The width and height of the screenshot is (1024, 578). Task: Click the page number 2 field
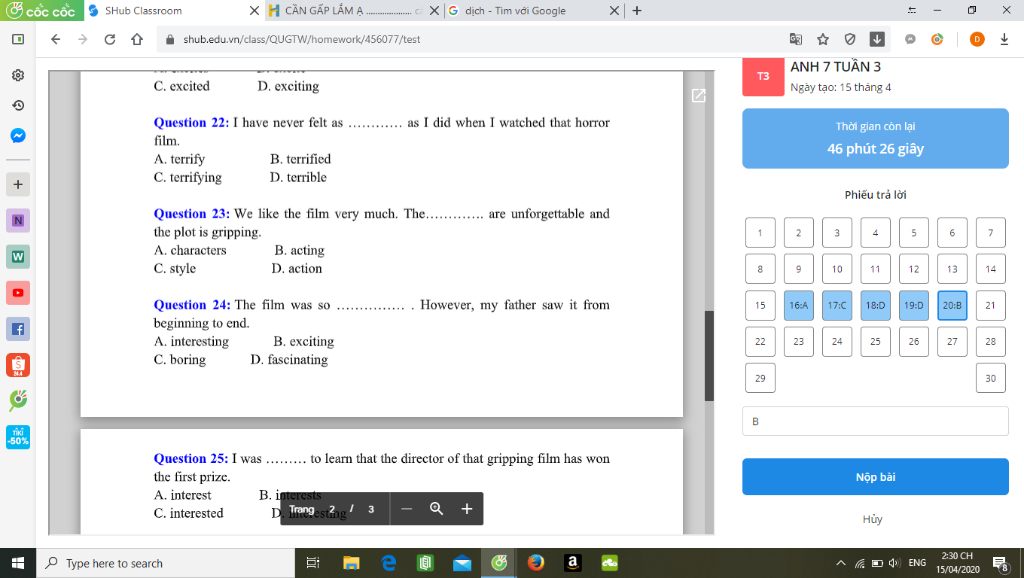point(332,509)
